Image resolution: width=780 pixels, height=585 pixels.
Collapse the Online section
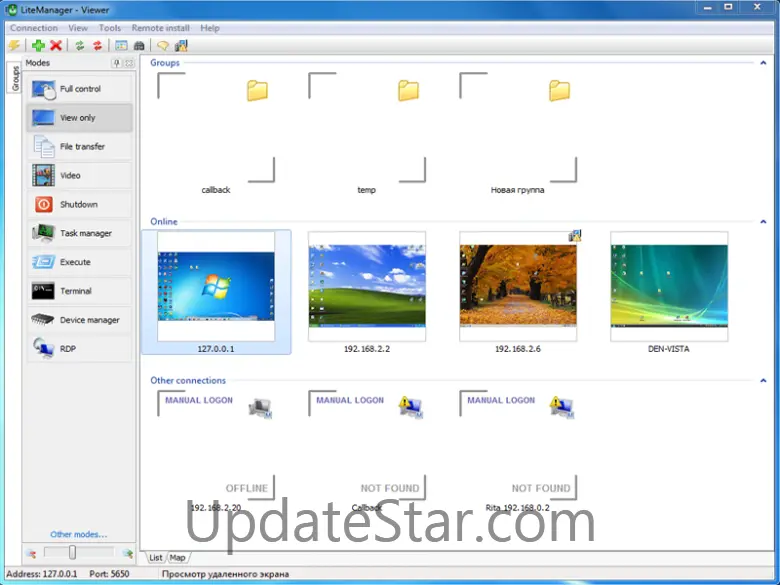click(x=763, y=221)
